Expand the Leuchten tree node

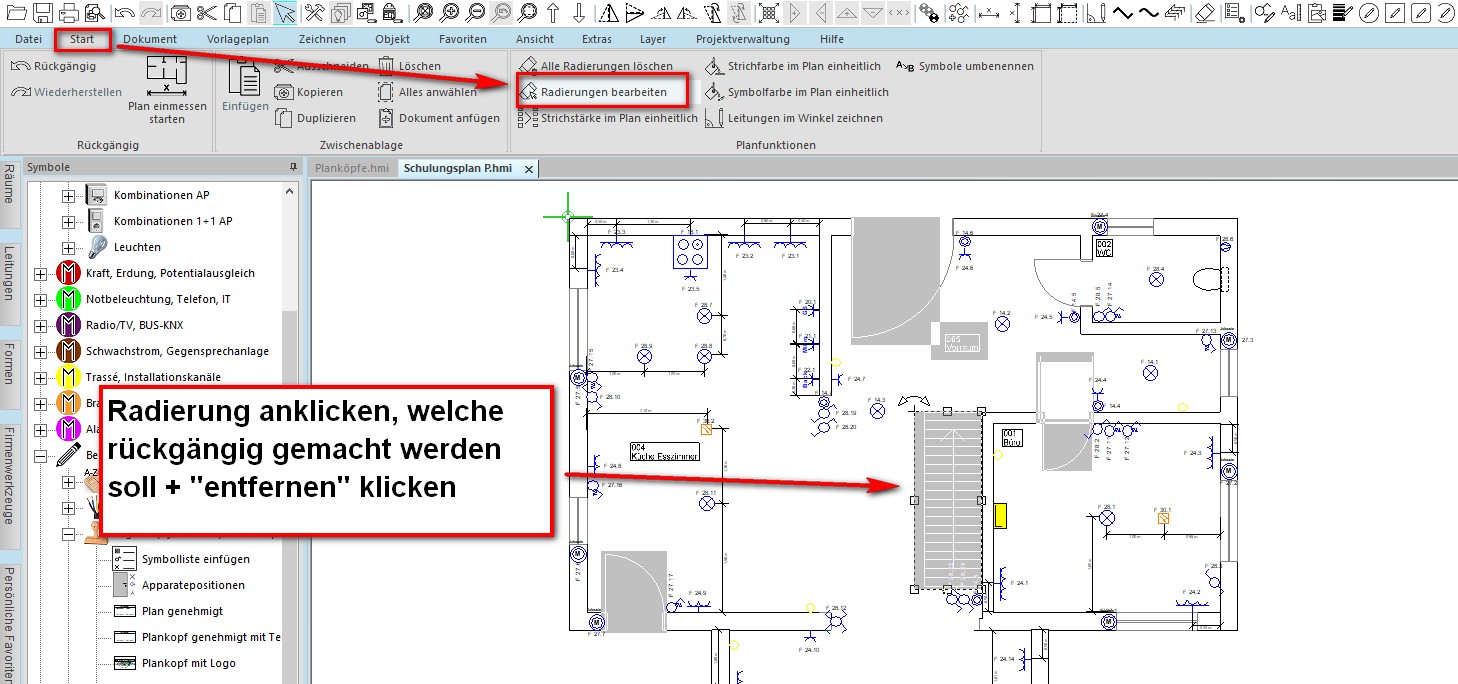pos(68,247)
